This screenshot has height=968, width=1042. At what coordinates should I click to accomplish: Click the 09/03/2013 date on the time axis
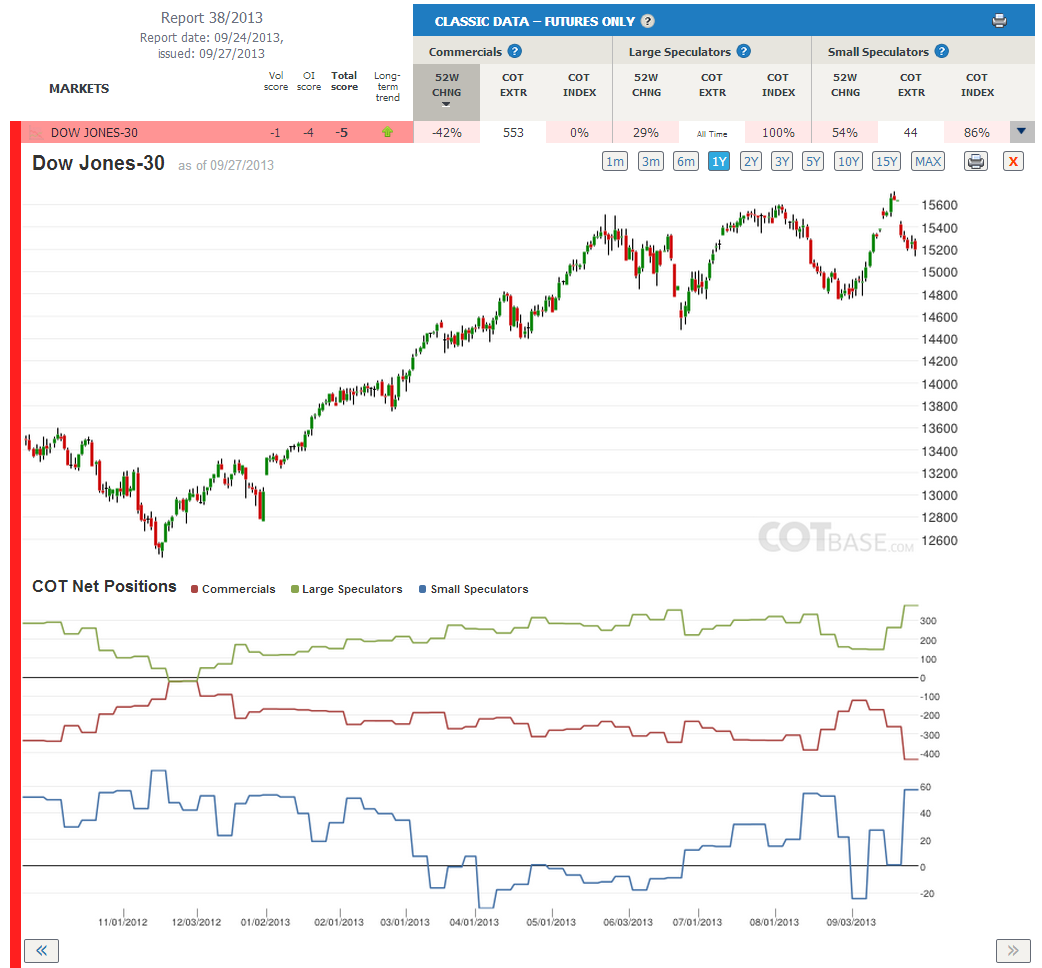point(851,922)
